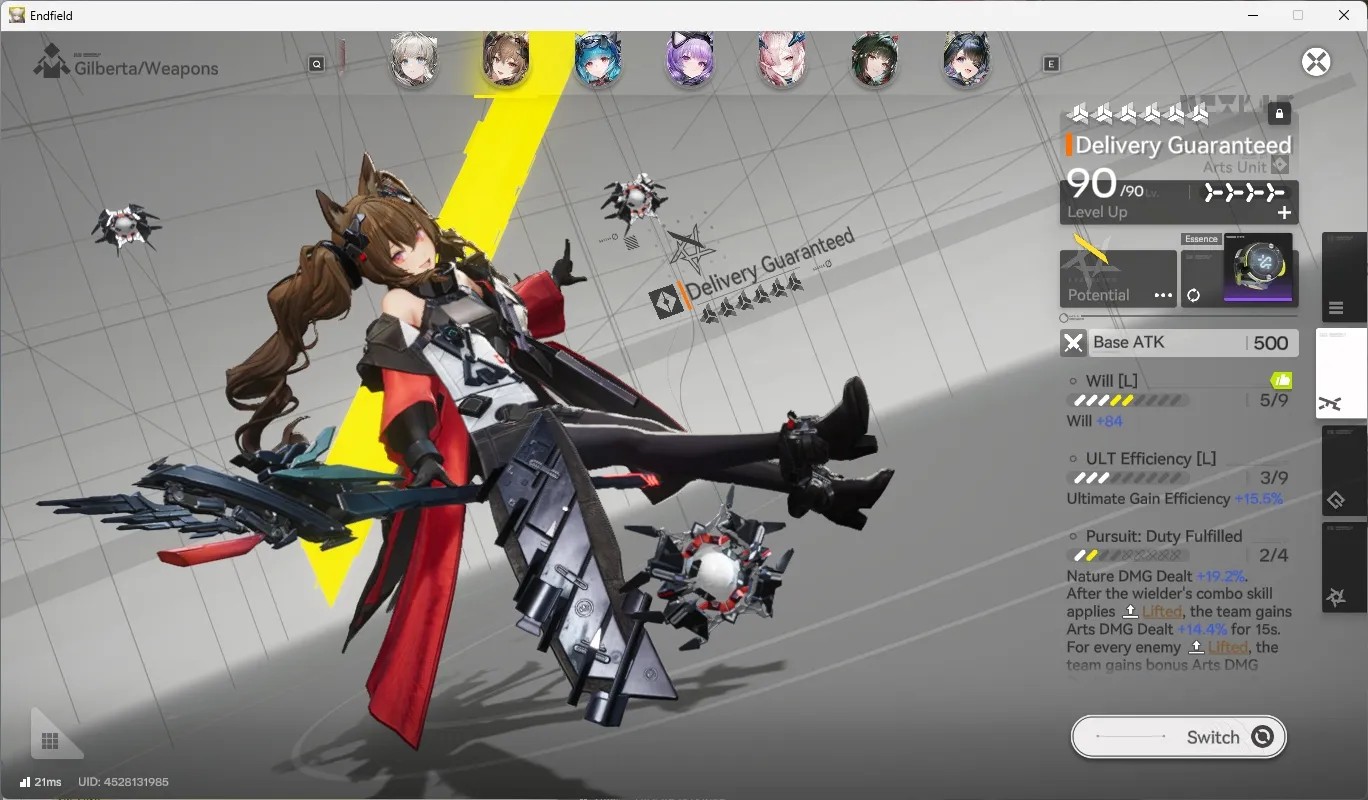Select the purple-haired cat-ear operator portrait
1368x800 pixels.
[690, 60]
